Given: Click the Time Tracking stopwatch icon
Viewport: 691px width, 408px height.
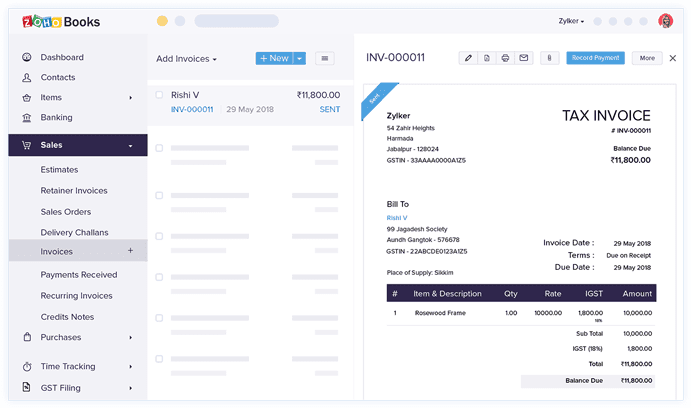Looking at the screenshot, I should 27,367.
